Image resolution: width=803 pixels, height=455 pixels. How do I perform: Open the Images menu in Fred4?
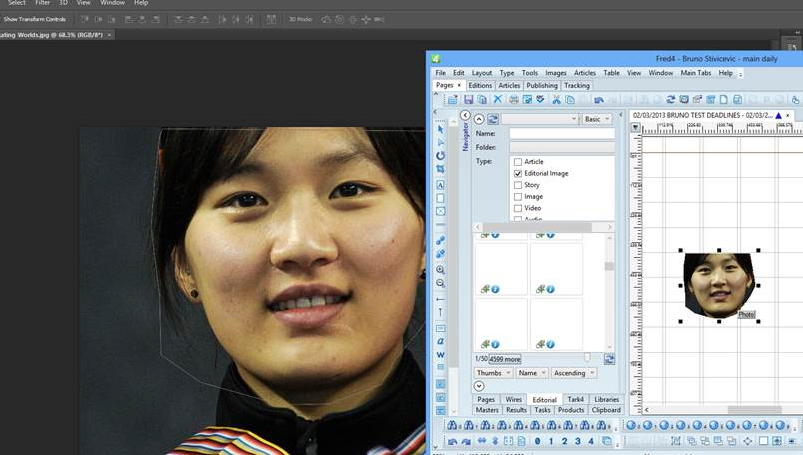point(556,73)
